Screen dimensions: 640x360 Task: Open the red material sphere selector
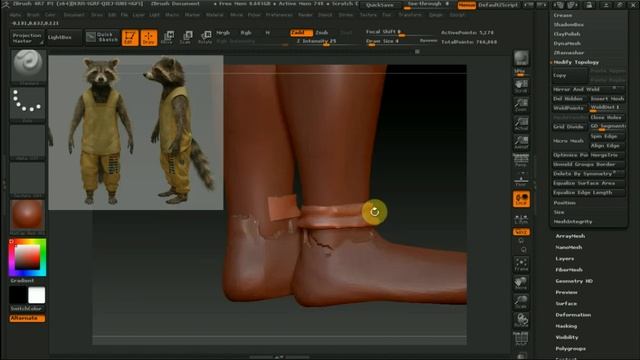(27, 217)
